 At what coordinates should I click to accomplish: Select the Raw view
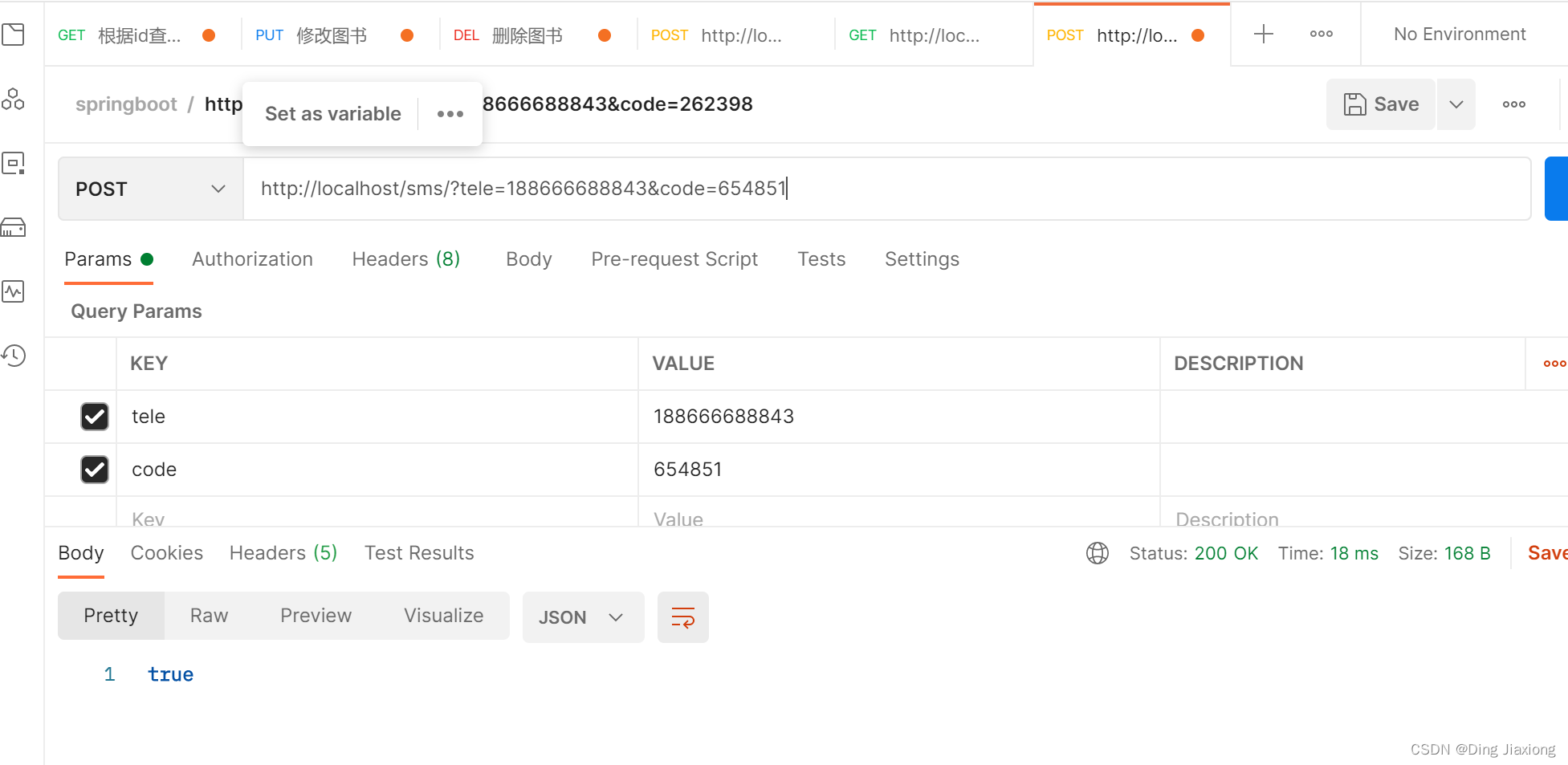[209, 616]
